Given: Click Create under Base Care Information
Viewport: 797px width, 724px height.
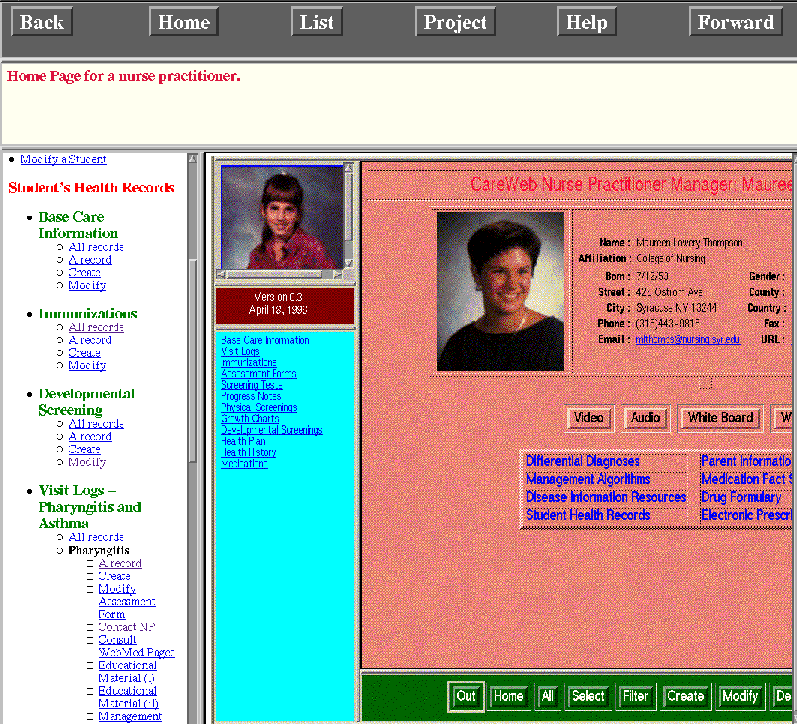Looking at the screenshot, I should click(84, 273).
